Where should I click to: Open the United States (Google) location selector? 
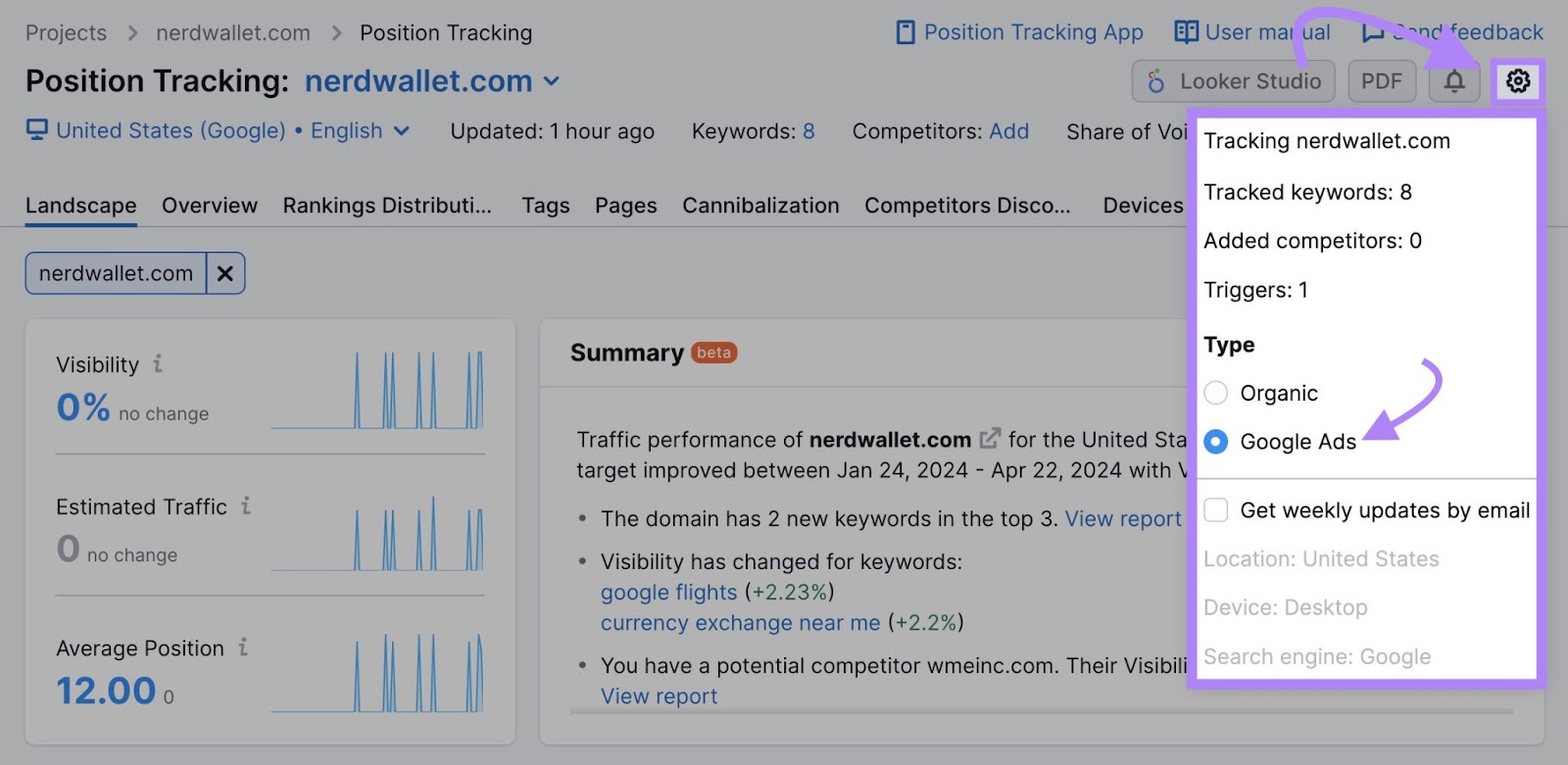[167, 130]
